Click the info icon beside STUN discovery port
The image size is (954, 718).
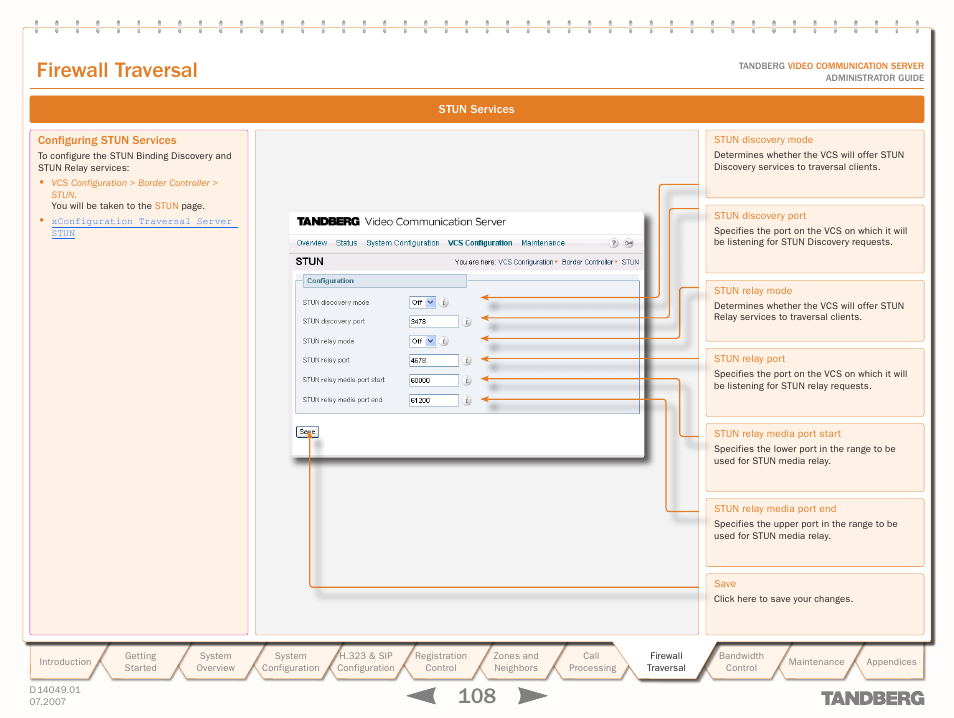467,322
